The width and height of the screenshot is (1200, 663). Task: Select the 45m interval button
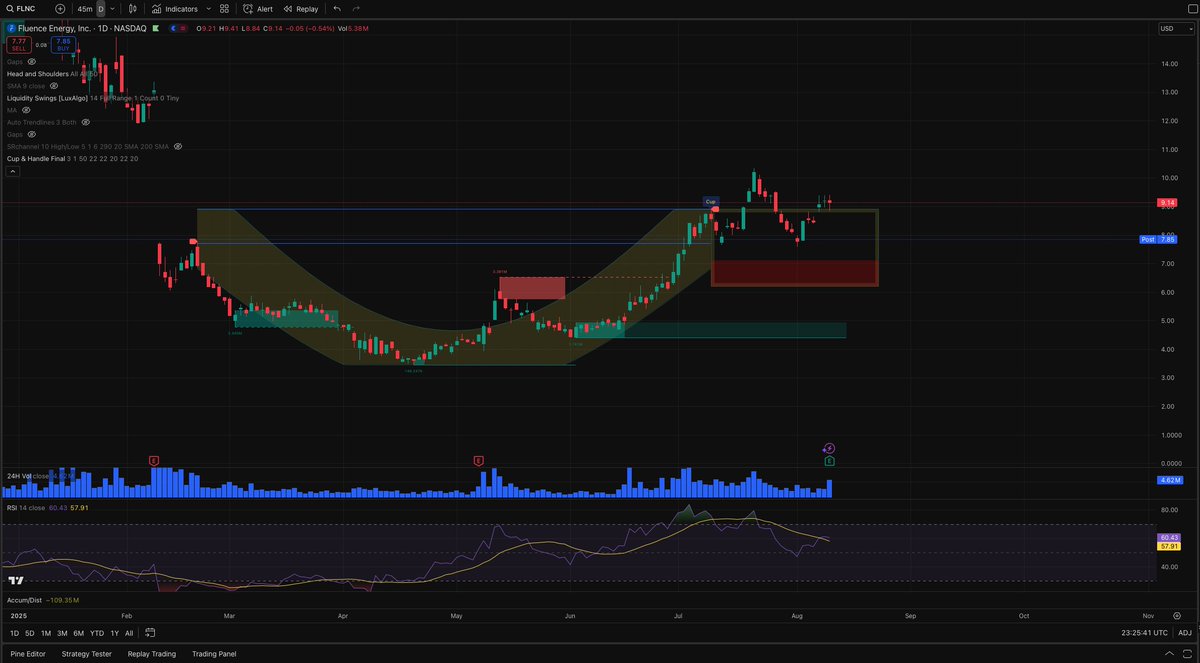(85, 8)
